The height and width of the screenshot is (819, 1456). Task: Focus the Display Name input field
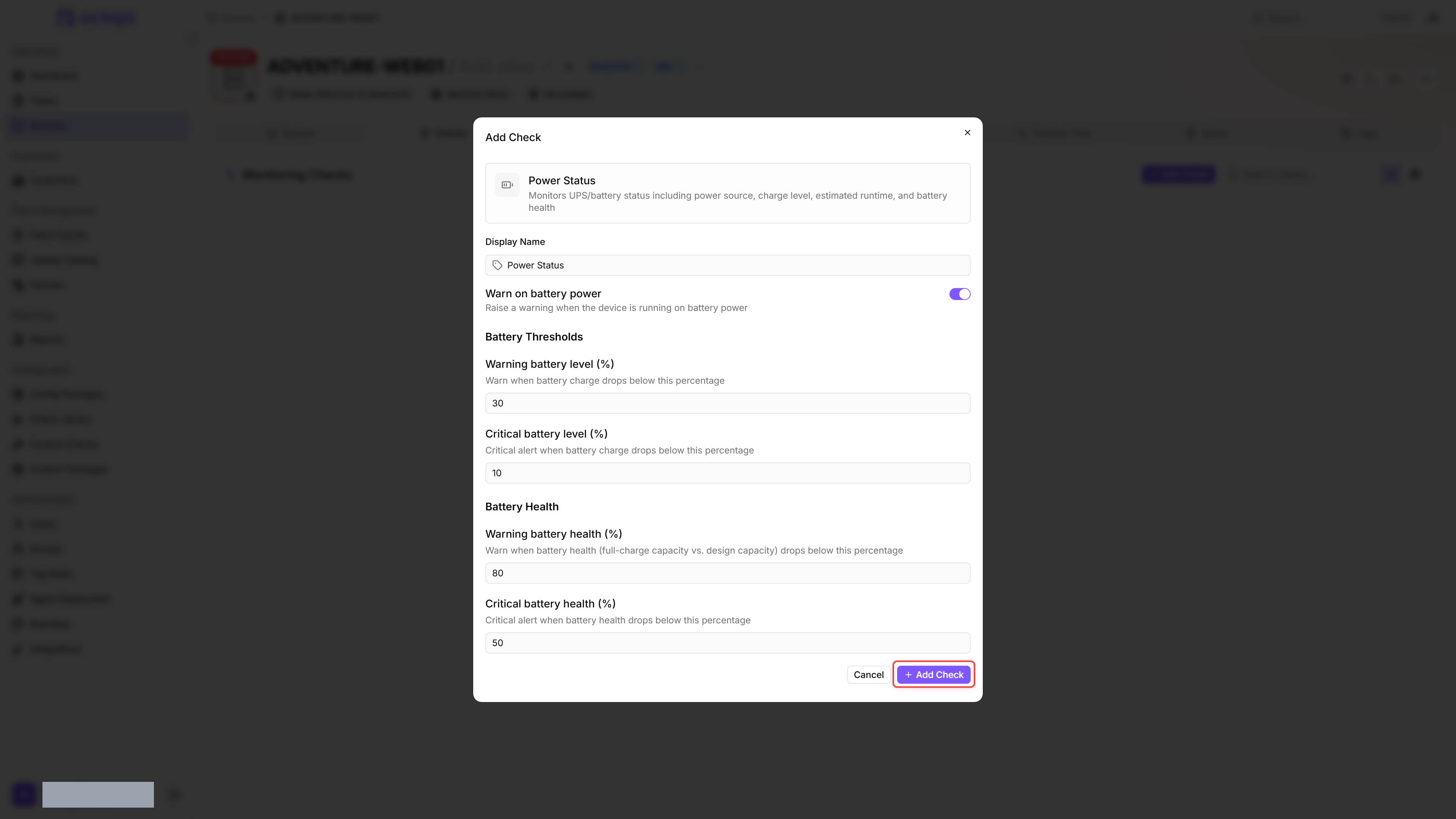click(x=728, y=265)
